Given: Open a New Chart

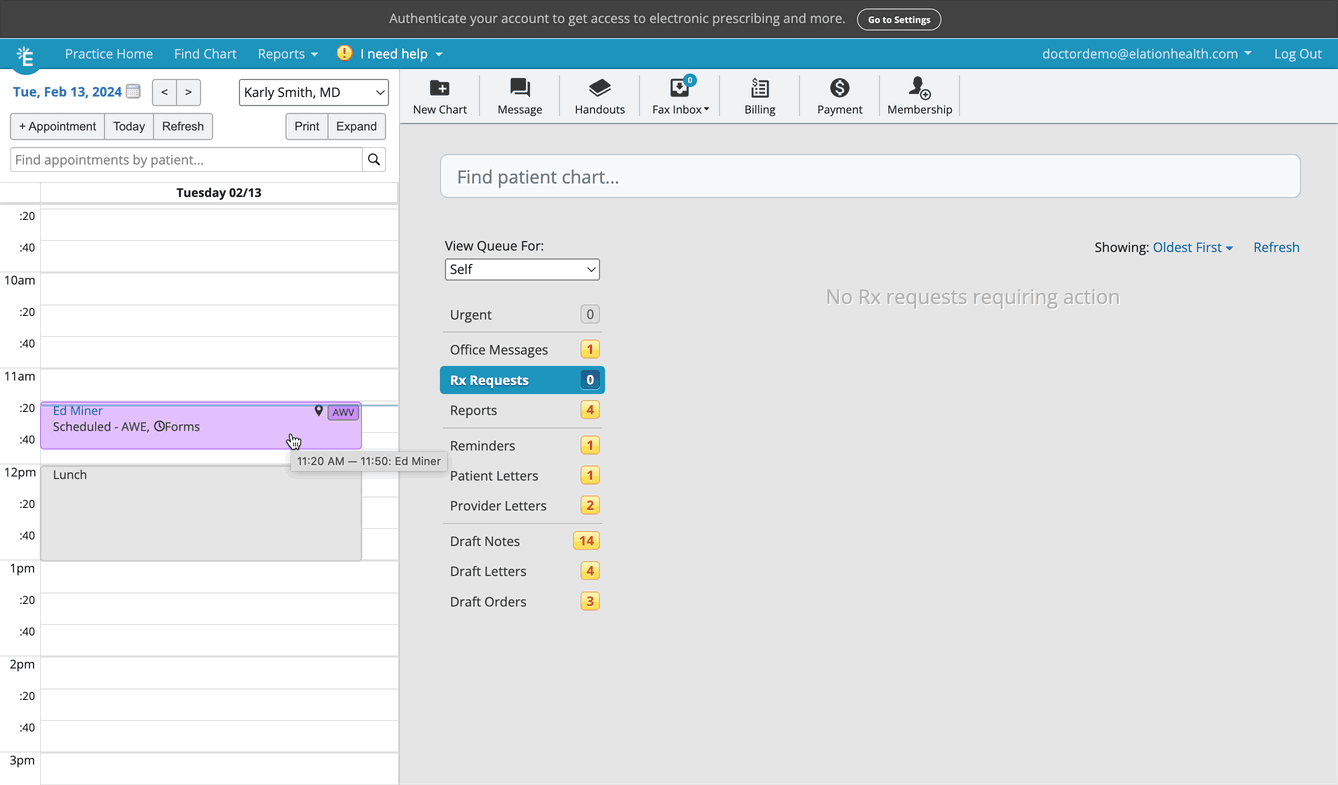Looking at the screenshot, I should [x=439, y=95].
